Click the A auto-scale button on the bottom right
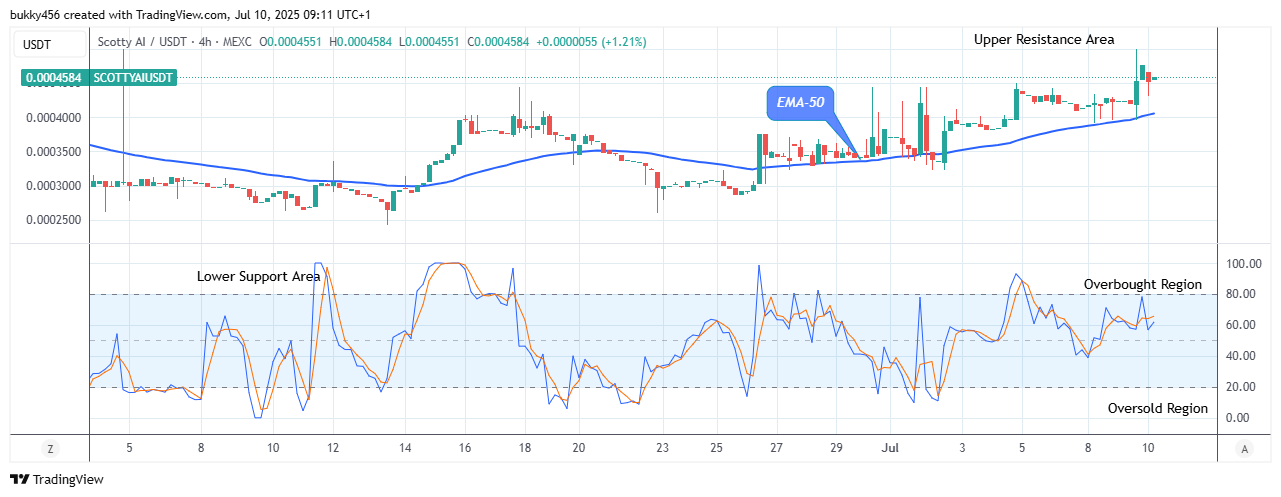The height and width of the screenshot is (497, 1281). [x=1244, y=449]
